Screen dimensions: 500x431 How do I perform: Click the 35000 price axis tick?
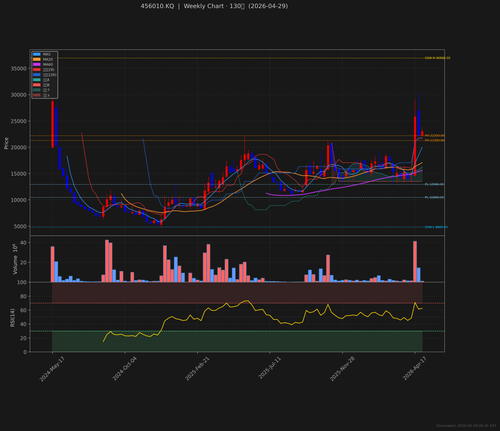click(18, 69)
